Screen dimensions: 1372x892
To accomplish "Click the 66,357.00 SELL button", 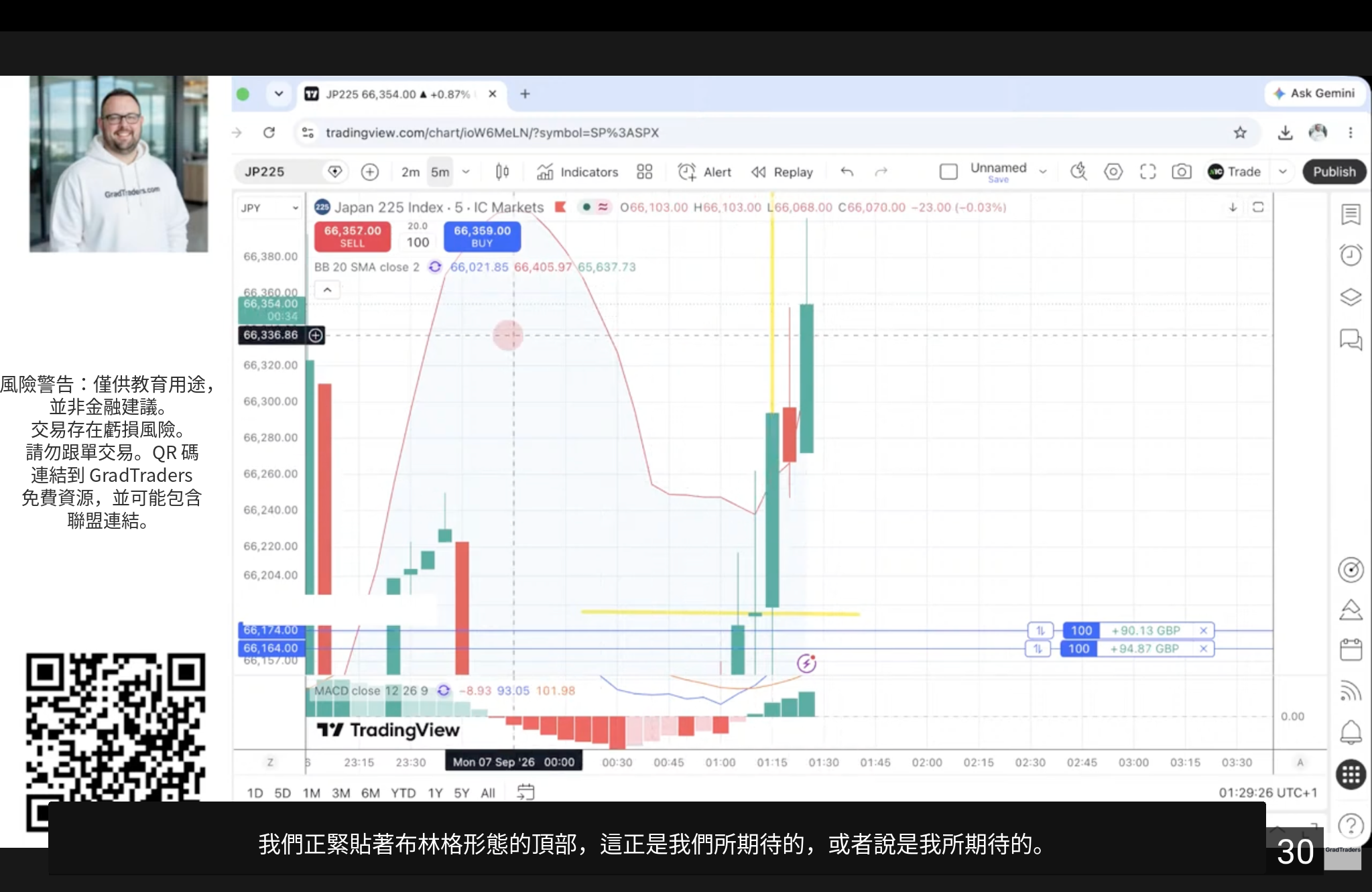I will (x=353, y=236).
